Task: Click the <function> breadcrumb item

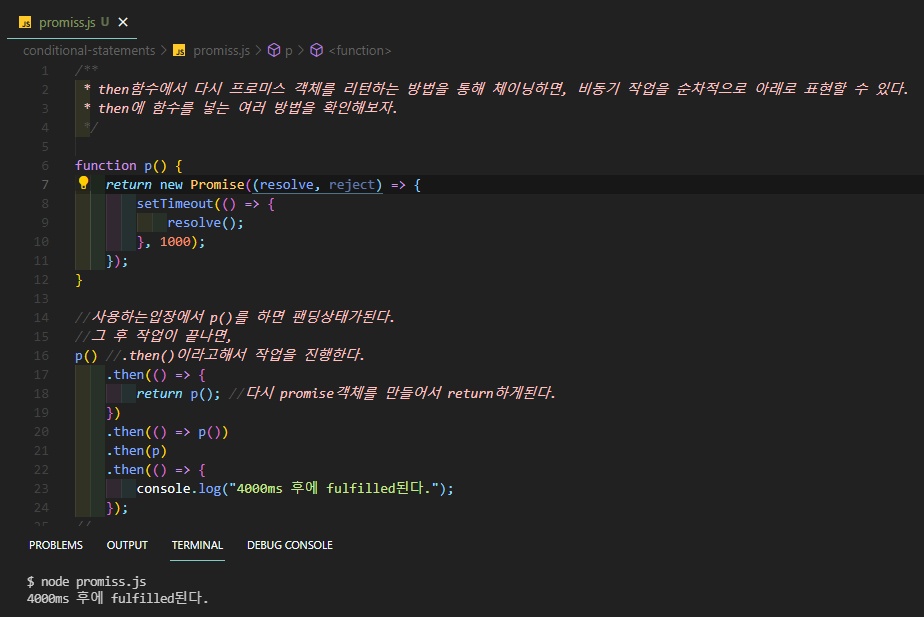Action: [359, 51]
